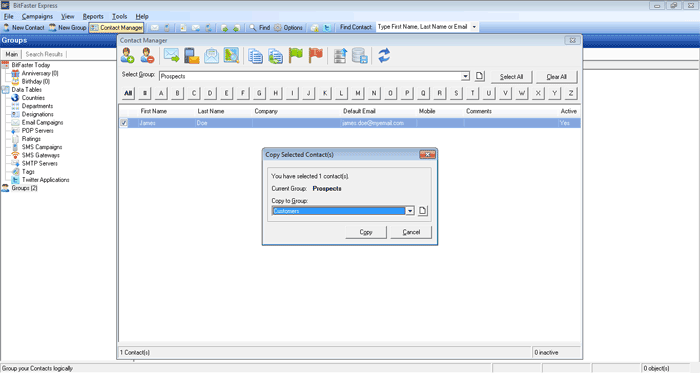Click the remove contact icon with red minus
Viewport: 700px width, 373px height.
tap(147, 56)
